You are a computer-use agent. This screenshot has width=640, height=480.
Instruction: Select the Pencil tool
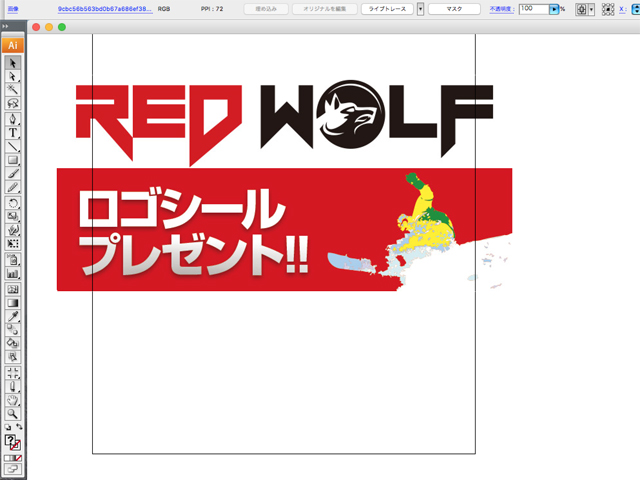click(x=13, y=187)
